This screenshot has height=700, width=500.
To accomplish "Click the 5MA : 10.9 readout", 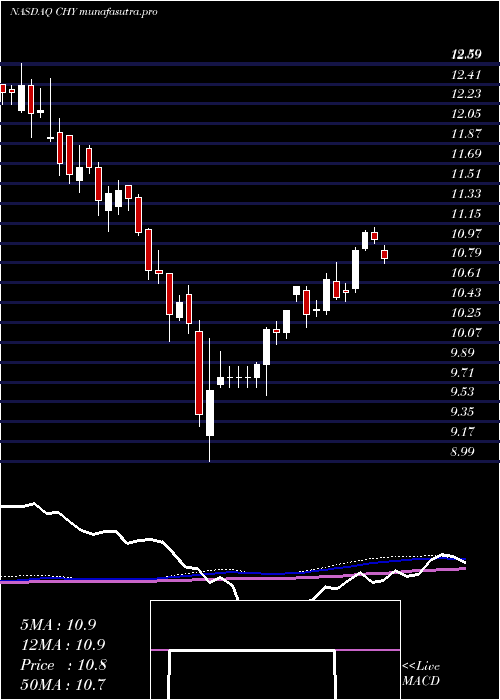I will pyautogui.click(x=58, y=625).
